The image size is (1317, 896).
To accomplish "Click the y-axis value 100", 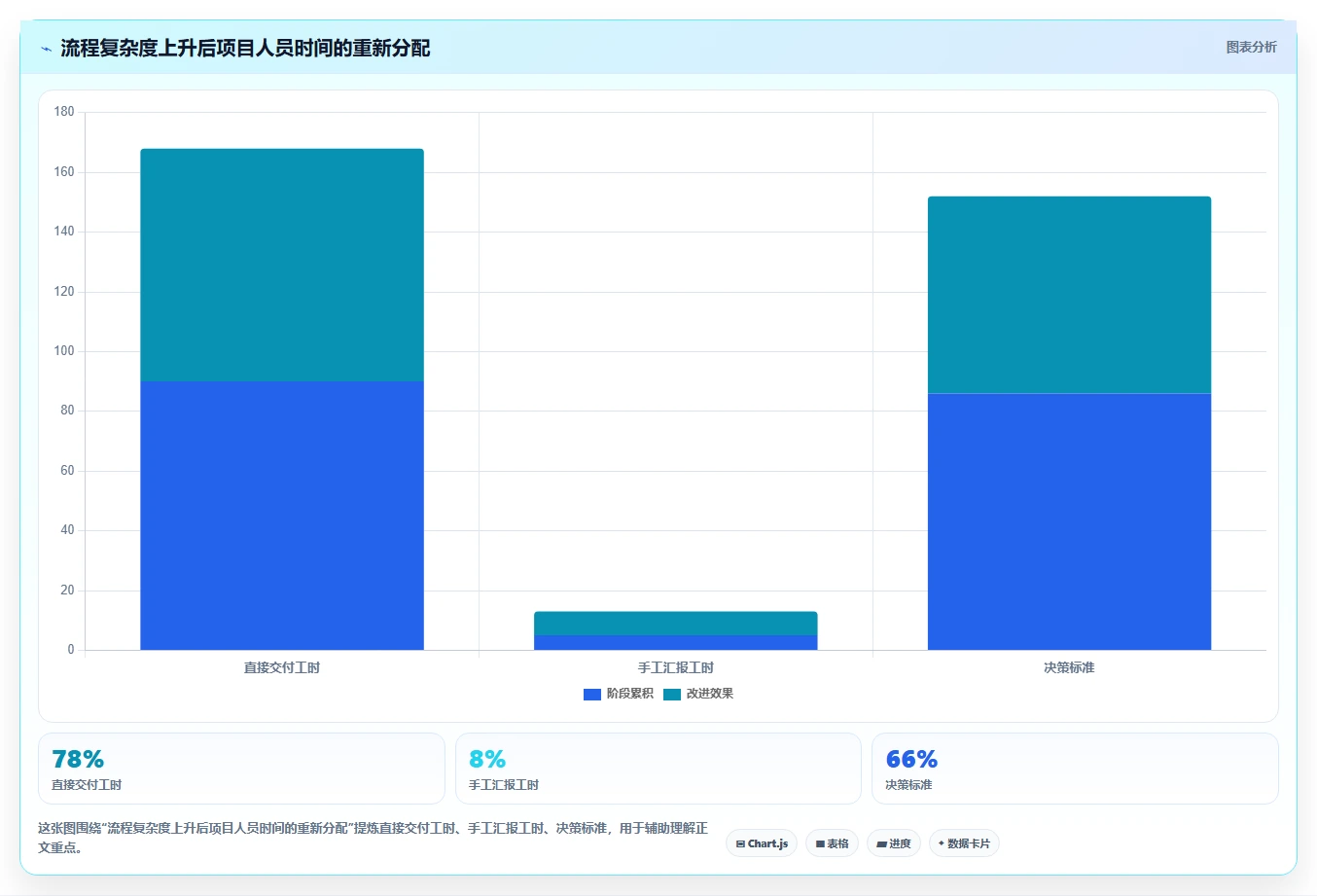I will click(x=64, y=351).
